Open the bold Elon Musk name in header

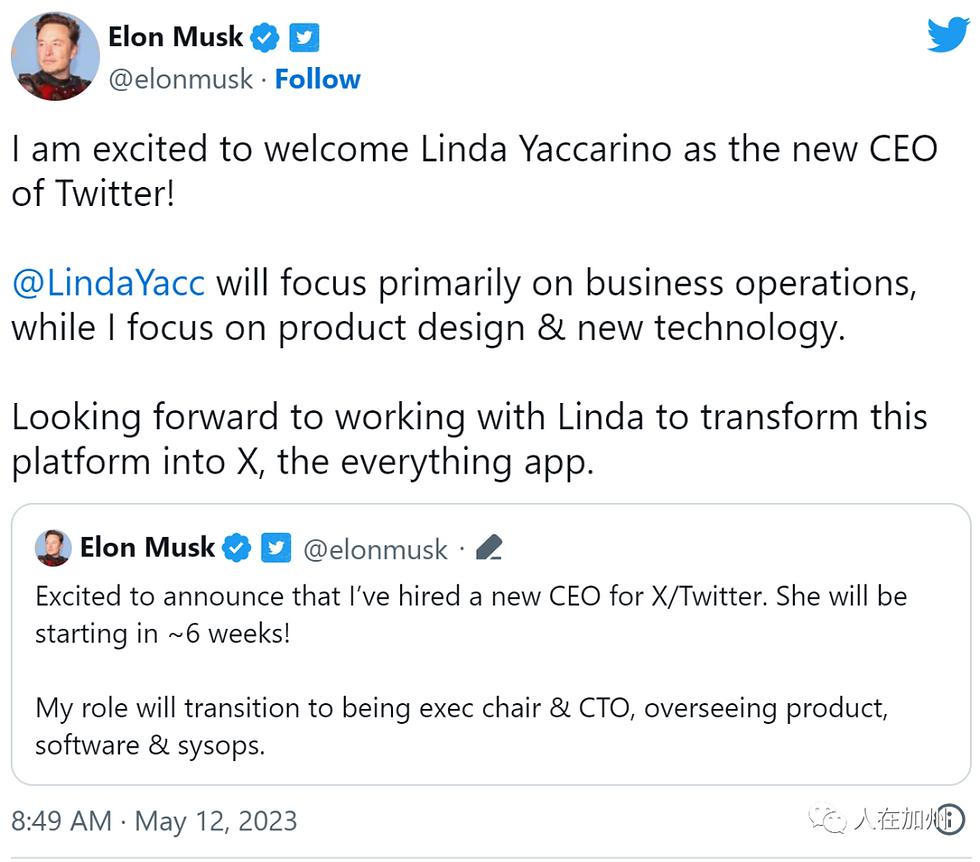click(x=175, y=38)
